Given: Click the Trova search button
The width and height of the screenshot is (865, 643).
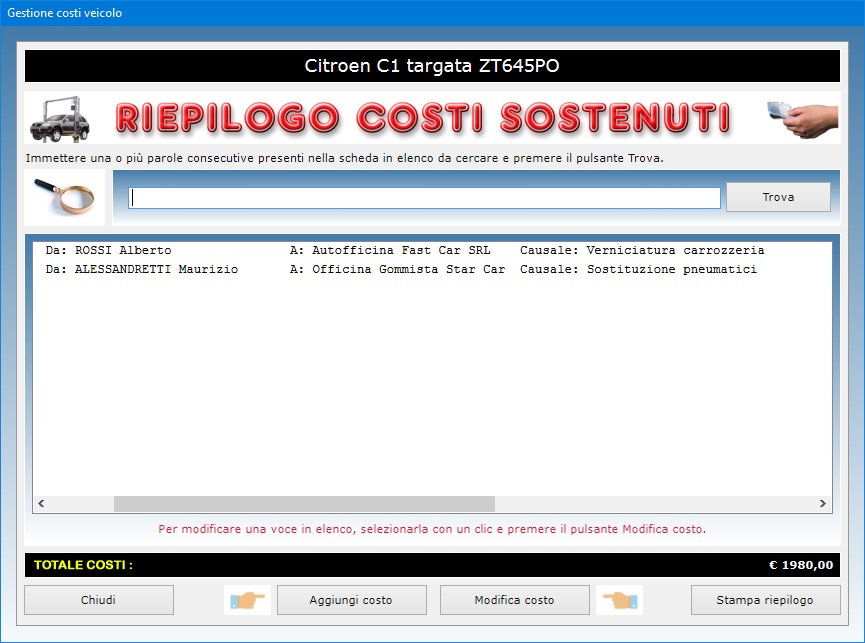Looking at the screenshot, I should tap(778, 197).
